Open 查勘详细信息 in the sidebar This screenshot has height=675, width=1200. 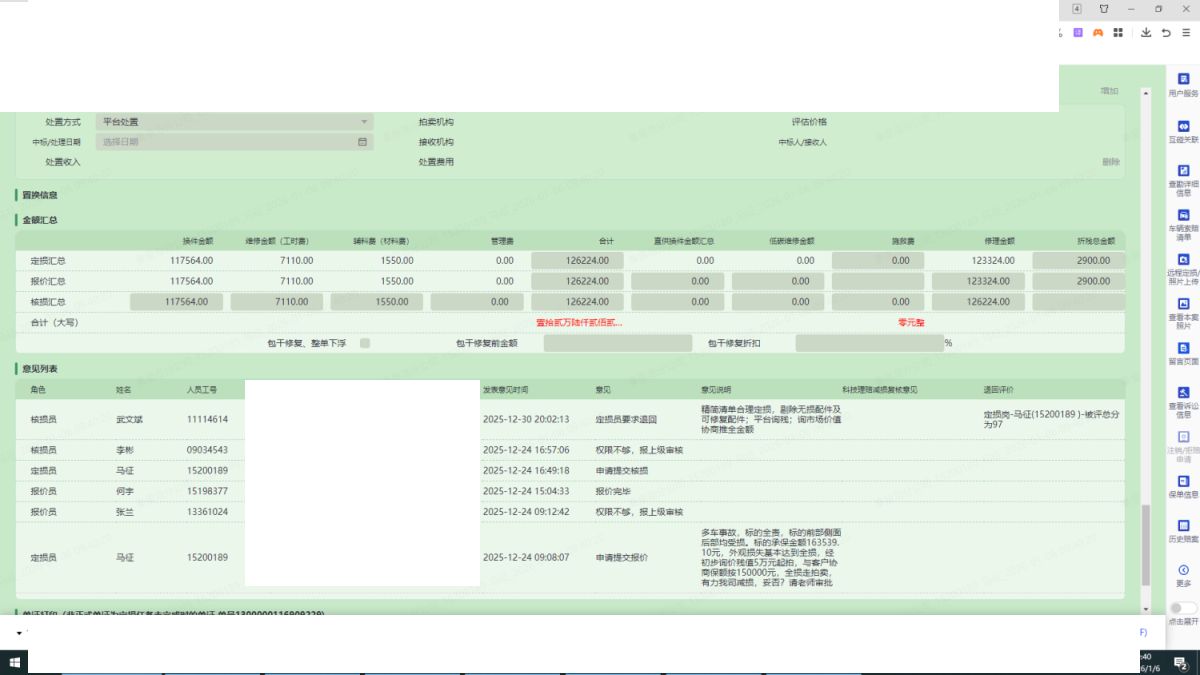tap(1183, 171)
